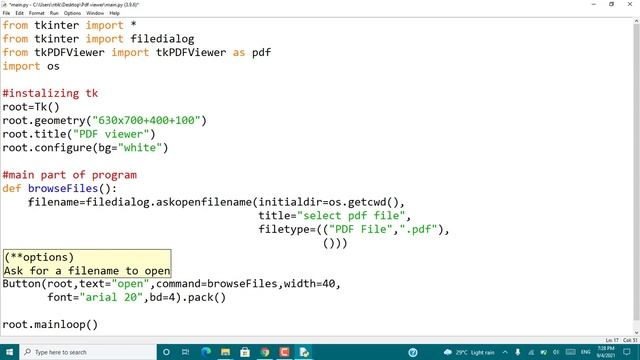Click the 'browseFiles' function name in def line

pos(63,189)
